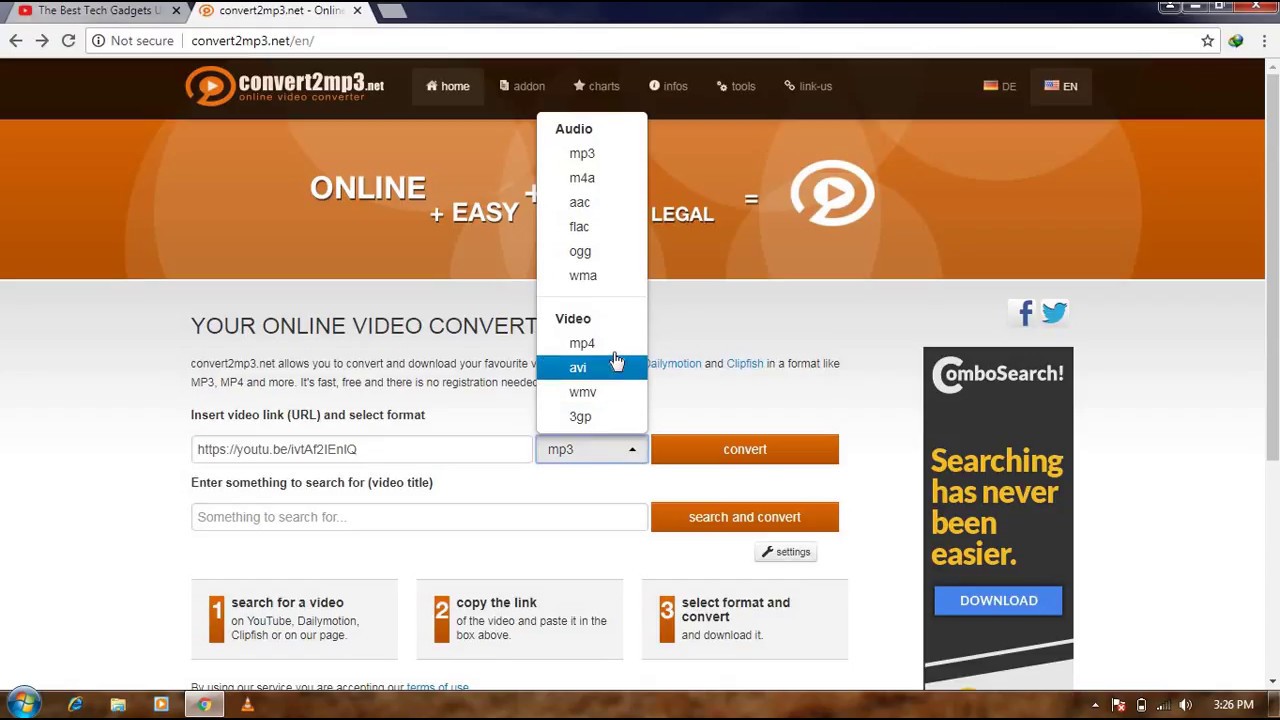This screenshot has width=1280, height=720.
Task: Click the browser Back arrow
Action: tap(16, 41)
